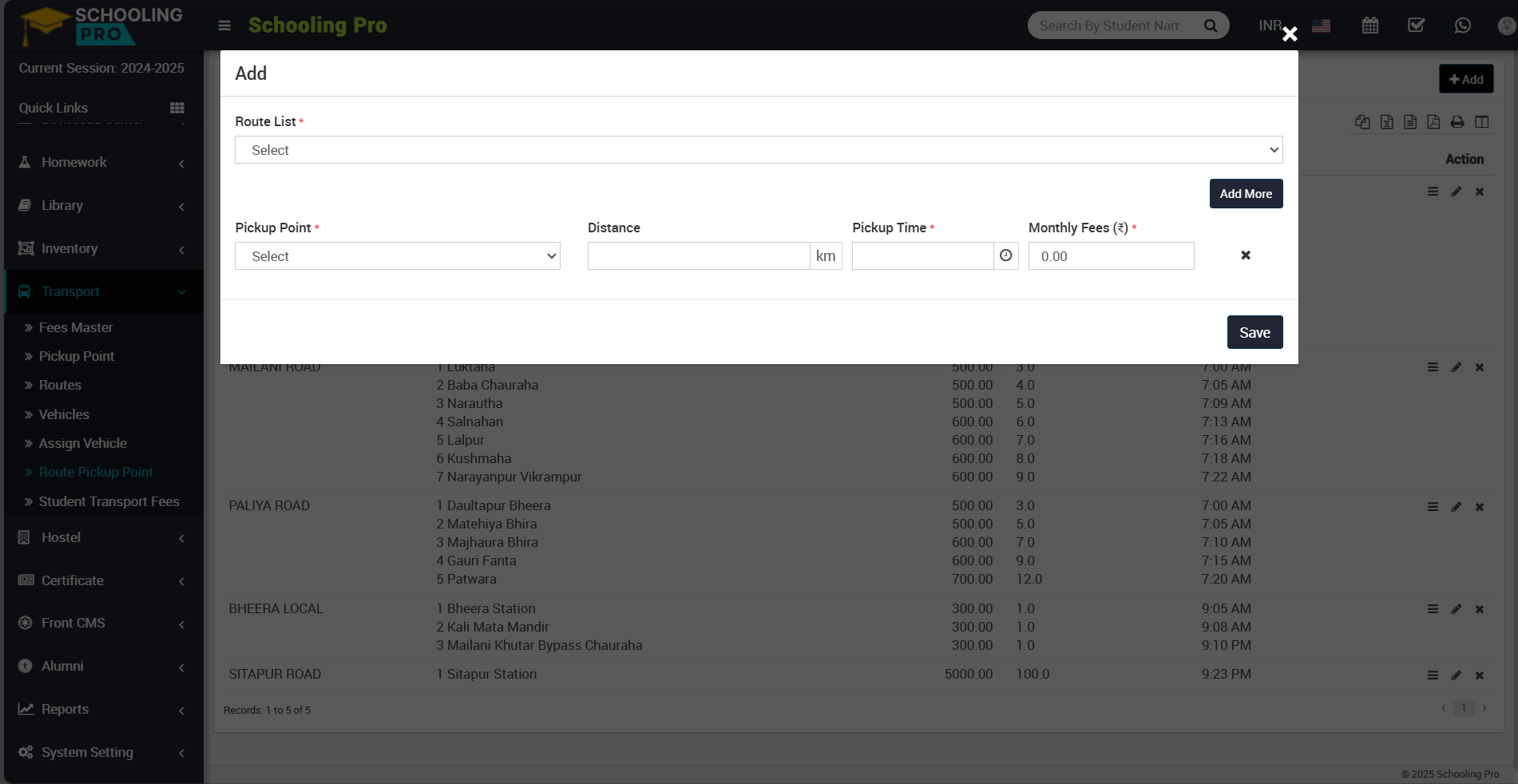Delete BHEERA LOCAL row X icon
This screenshot has height=784, width=1518.
[1480, 609]
